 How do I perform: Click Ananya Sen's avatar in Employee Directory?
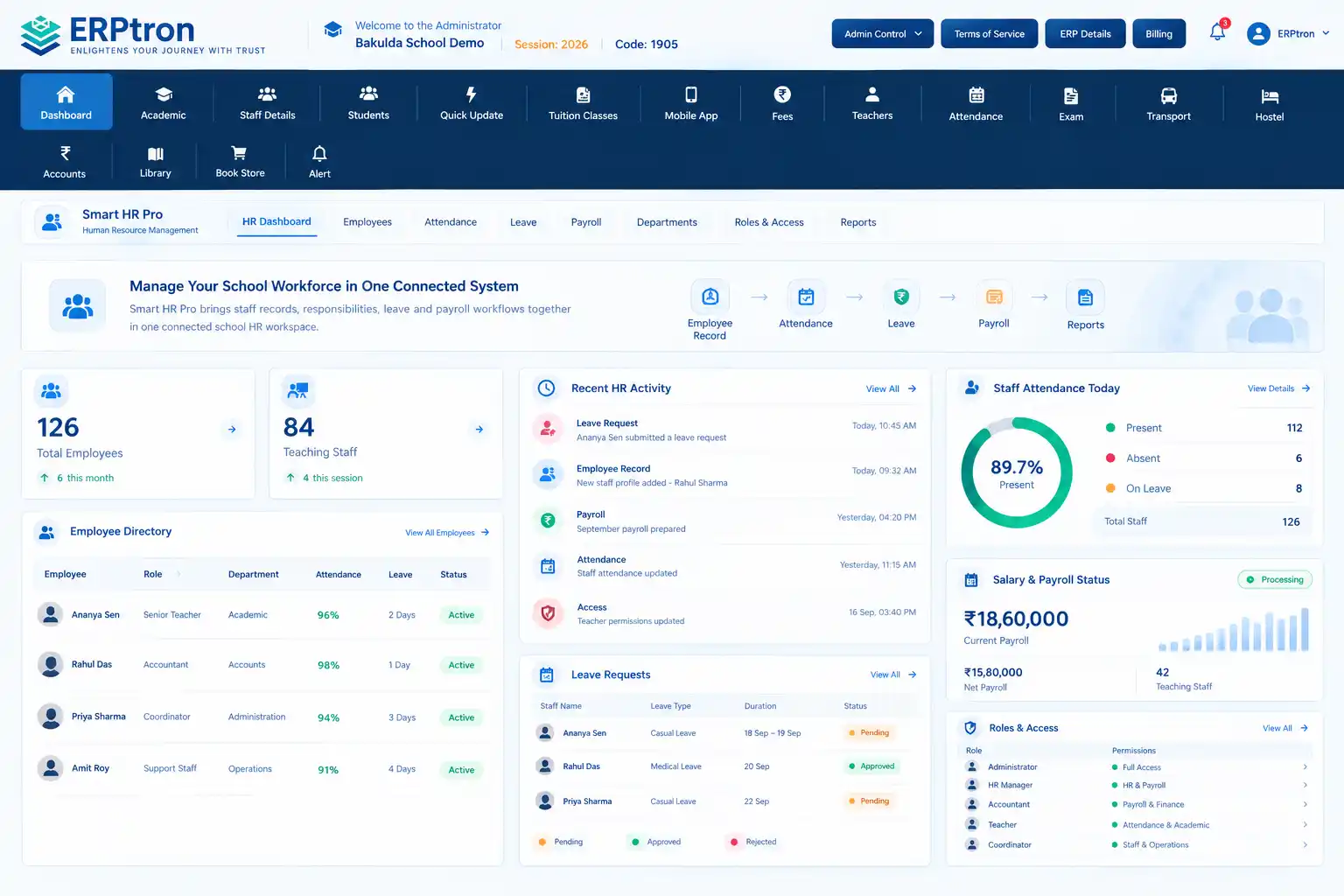click(x=51, y=614)
